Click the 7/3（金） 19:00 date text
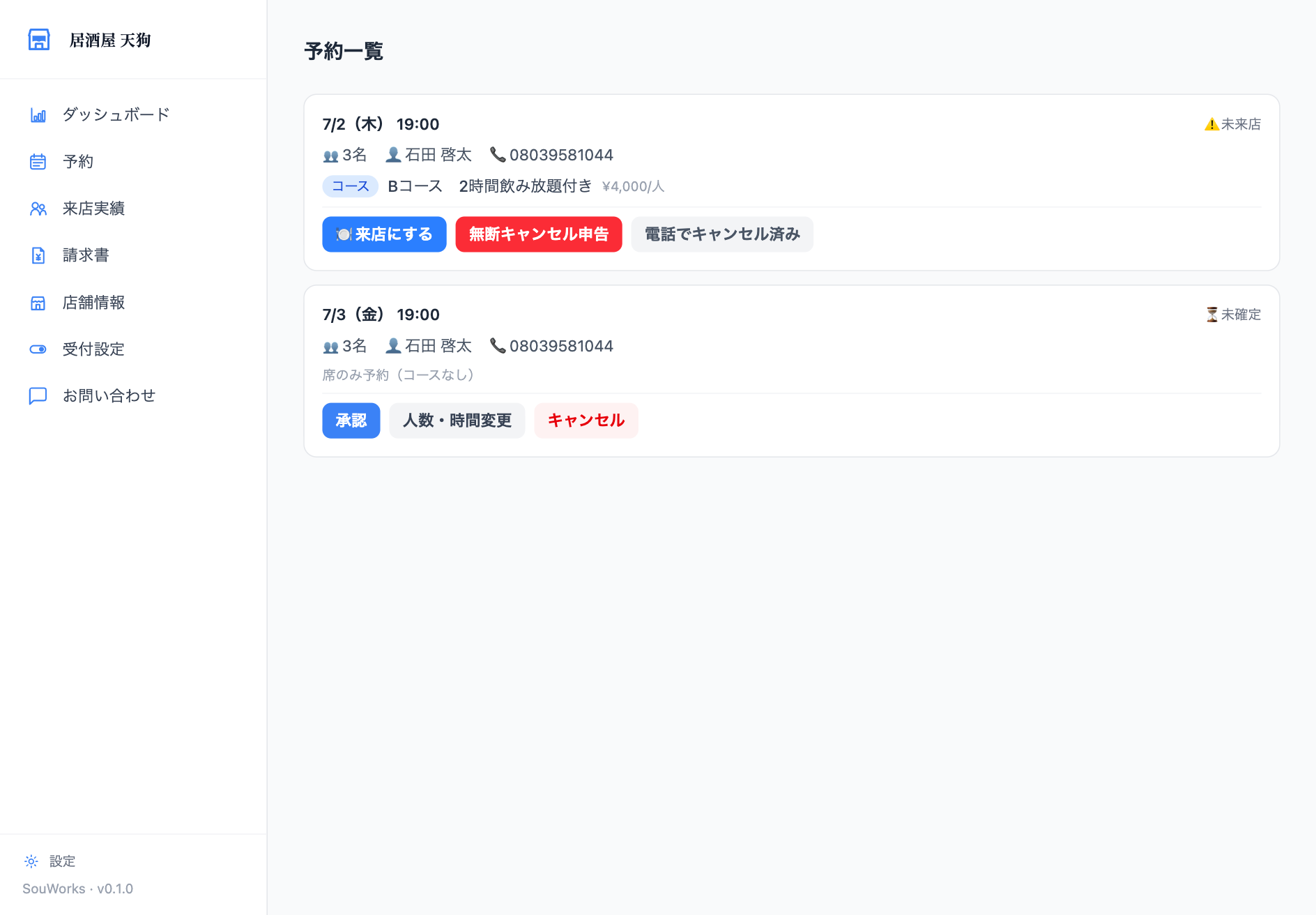Screen dimensions: 1316x915 (381, 315)
